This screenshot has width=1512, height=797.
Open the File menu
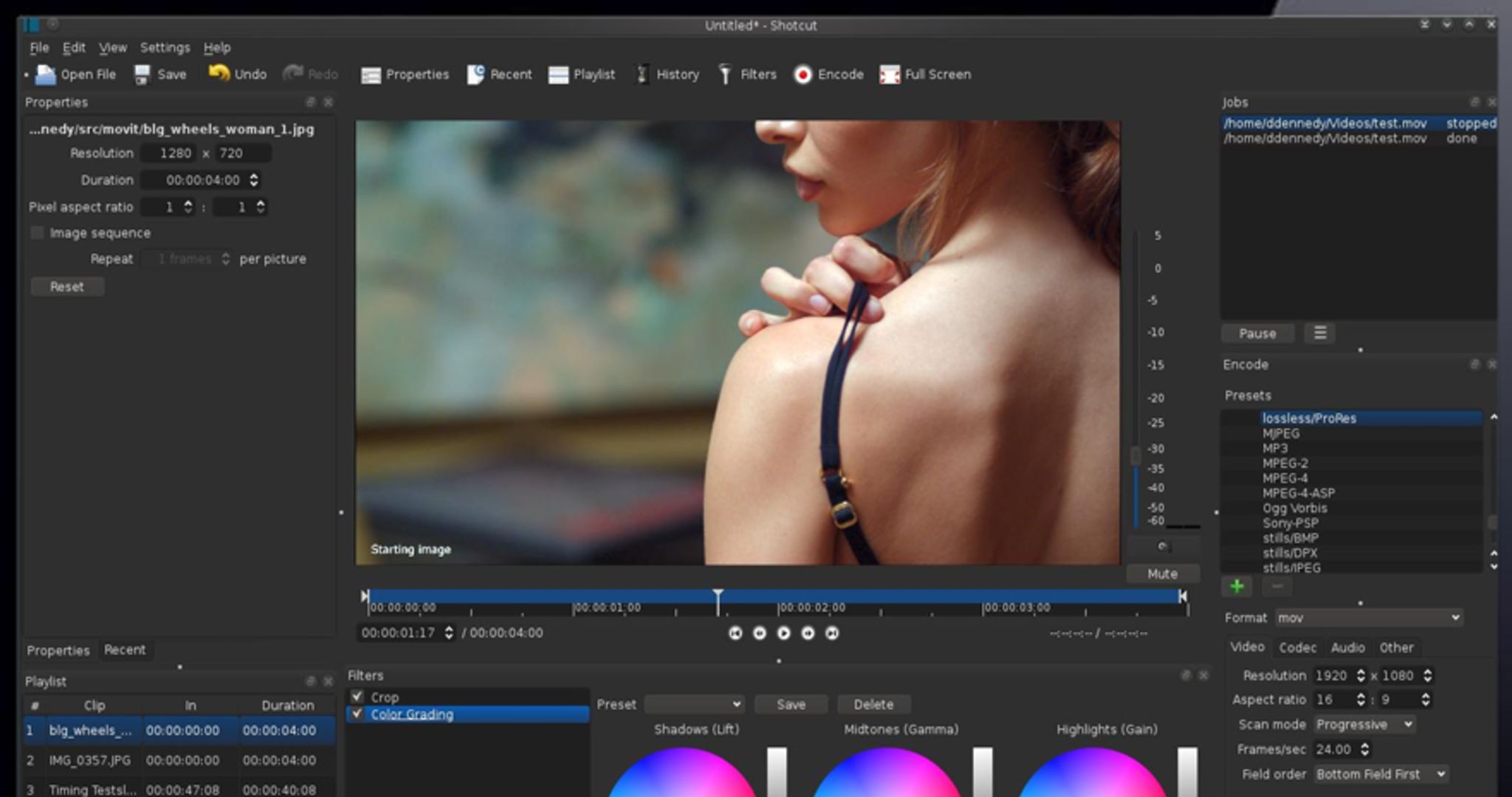(39, 48)
